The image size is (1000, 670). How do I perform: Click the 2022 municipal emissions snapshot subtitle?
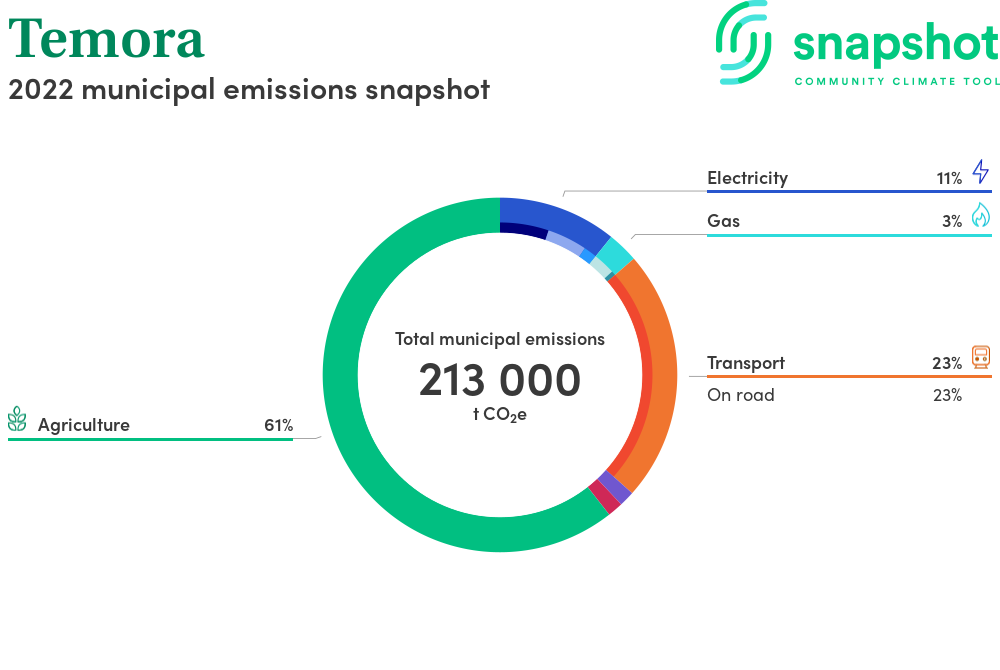coord(249,90)
